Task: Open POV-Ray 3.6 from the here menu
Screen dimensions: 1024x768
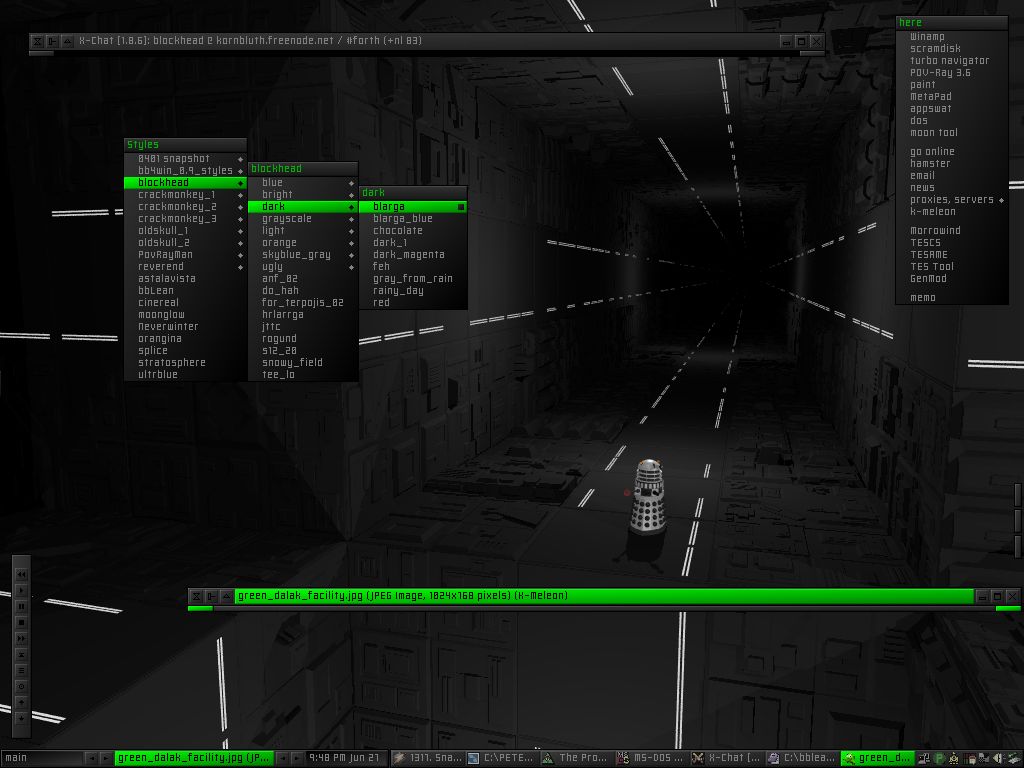Action: pyautogui.click(x=952, y=72)
